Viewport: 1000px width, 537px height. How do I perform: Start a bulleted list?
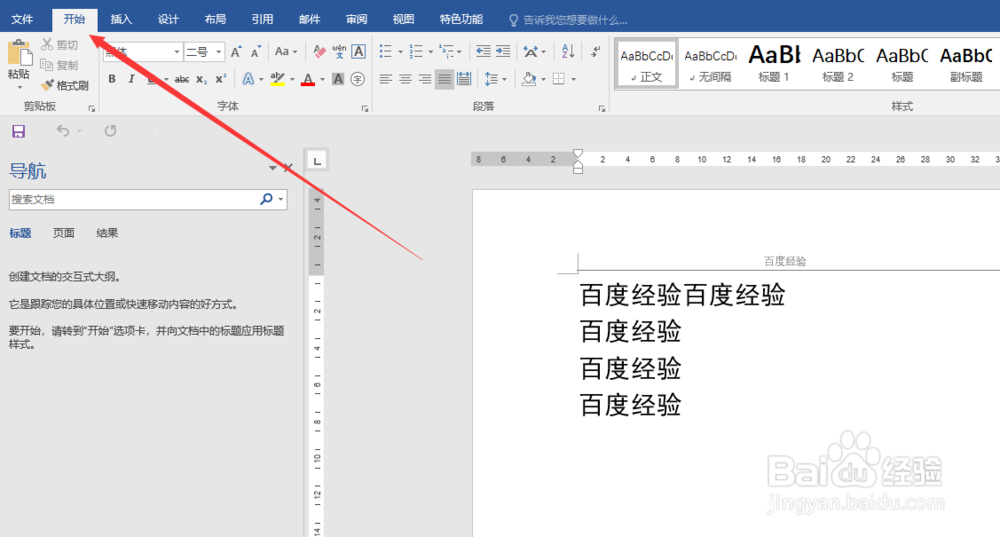tap(386, 51)
